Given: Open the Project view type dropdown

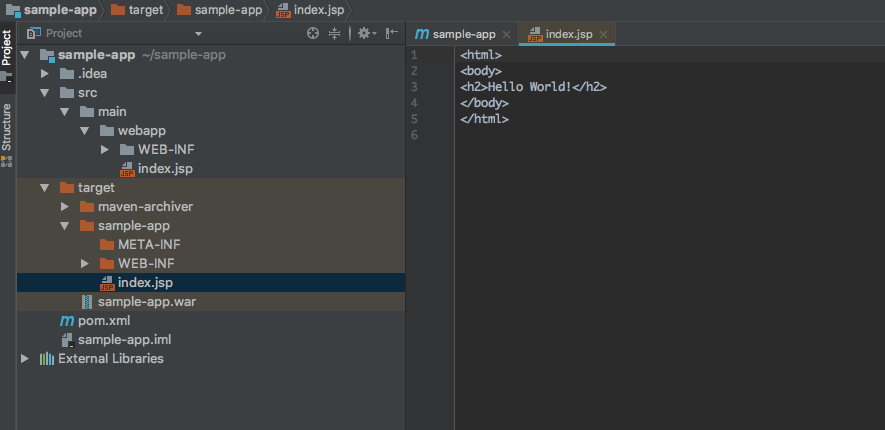Looking at the screenshot, I should [x=198, y=34].
